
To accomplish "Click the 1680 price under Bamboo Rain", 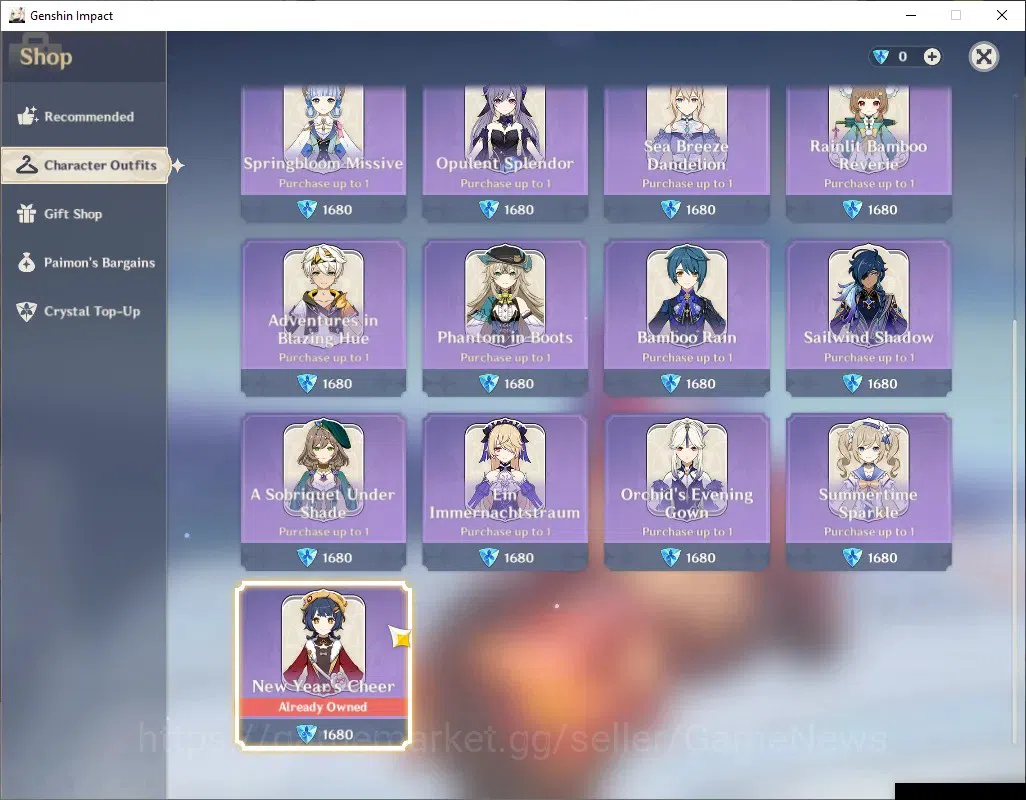I will point(700,384).
